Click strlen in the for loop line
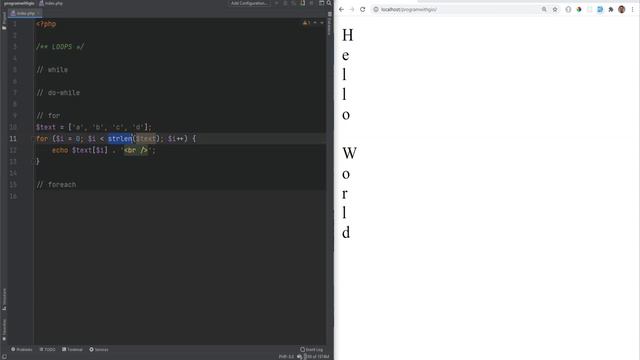 coord(120,139)
